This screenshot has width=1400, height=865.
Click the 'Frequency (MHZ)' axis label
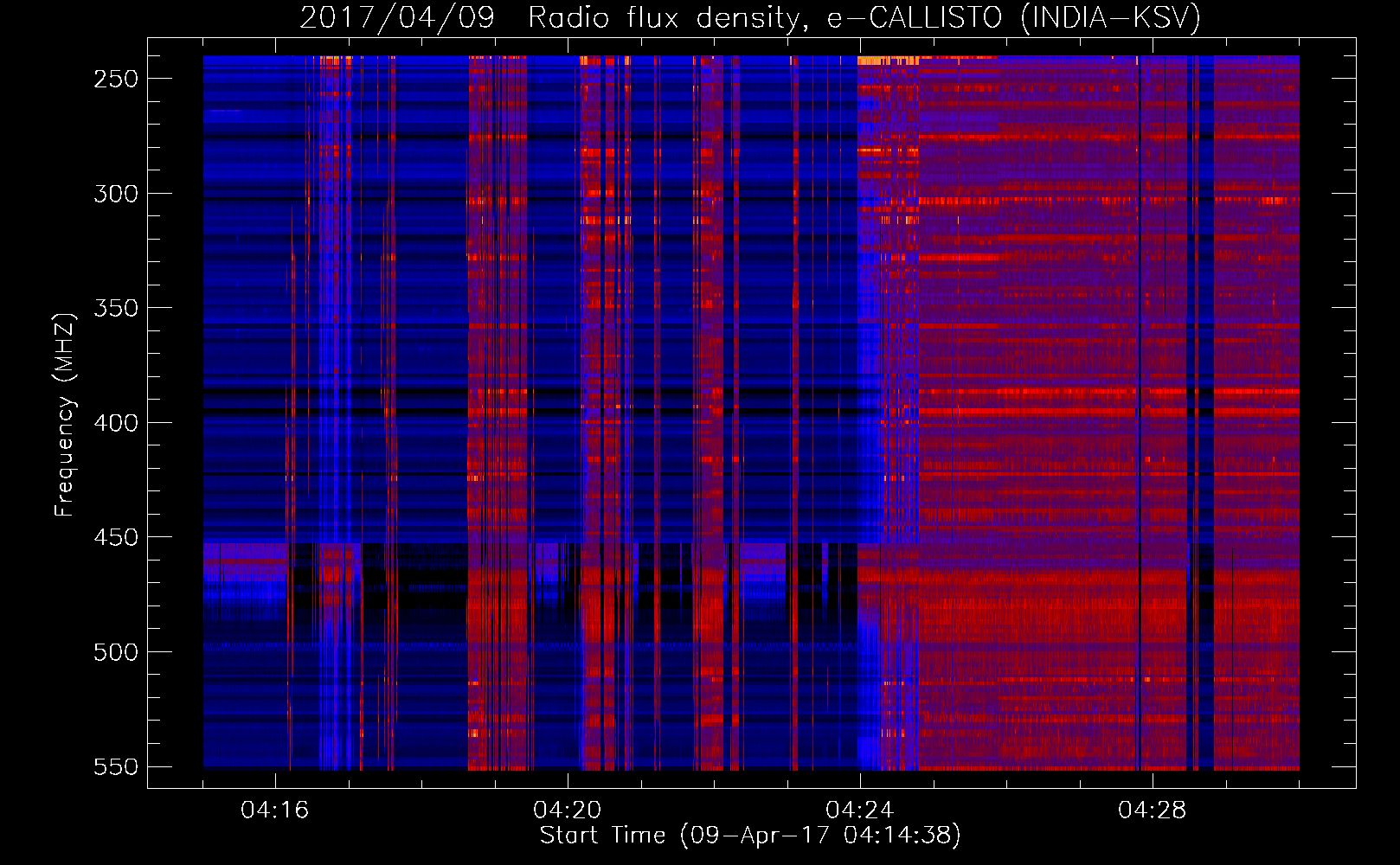[x=65, y=415]
